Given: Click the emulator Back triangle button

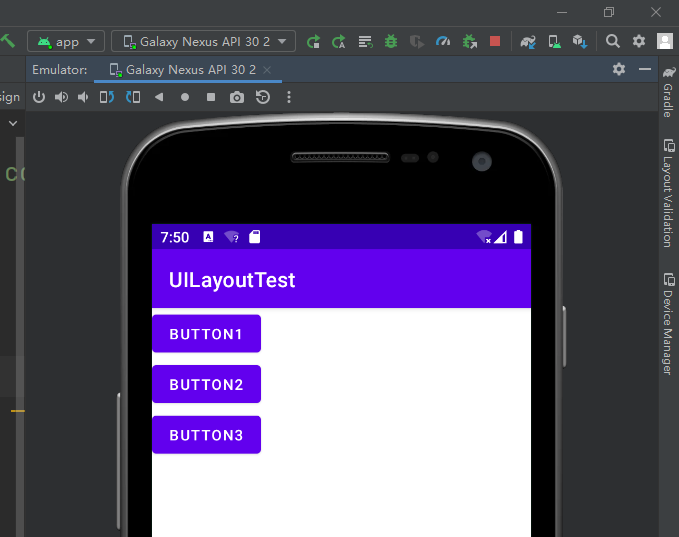Looking at the screenshot, I should coord(159,97).
